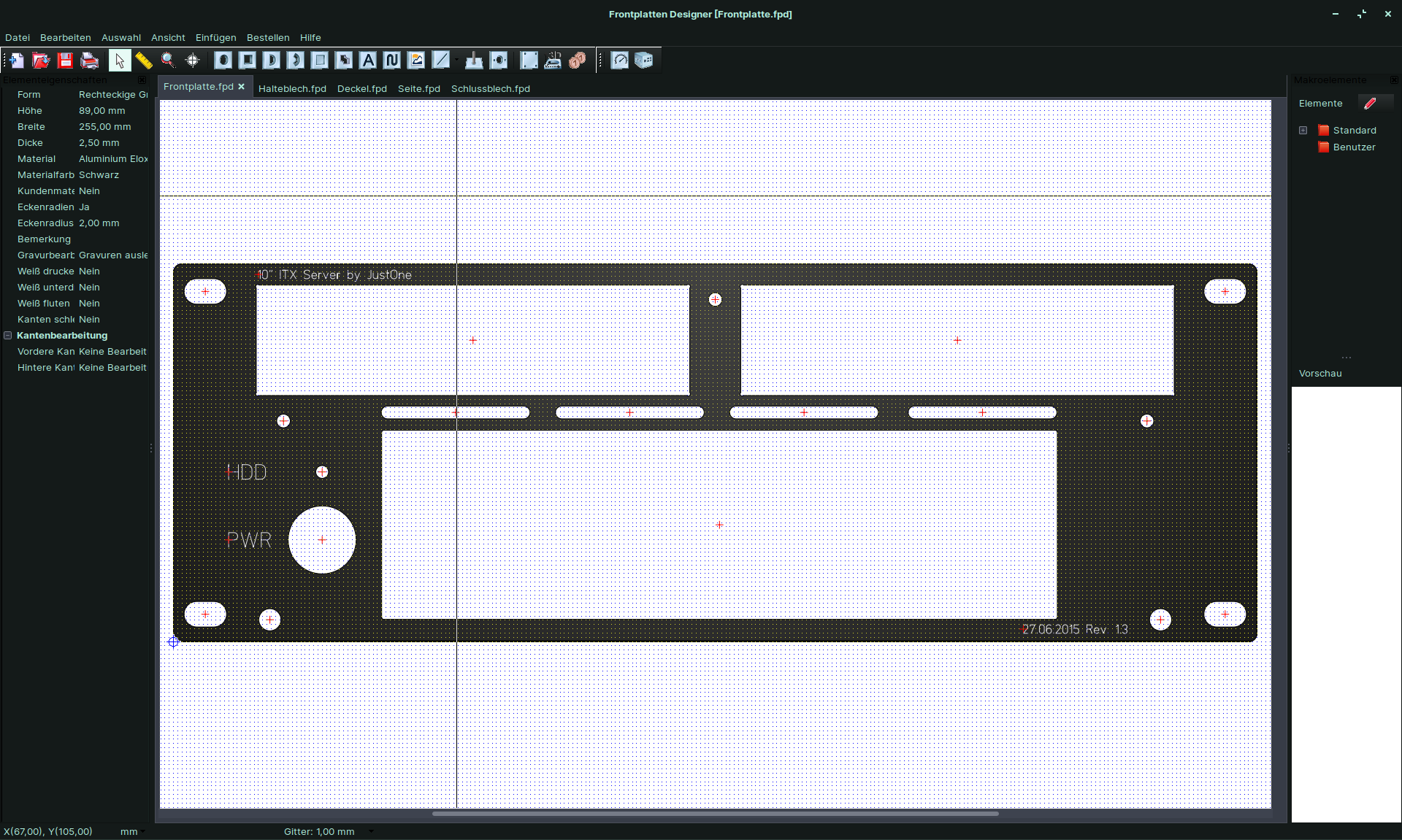Open the Einfügen menu
The height and width of the screenshot is (840, 1402).
[x=215, y=38]
